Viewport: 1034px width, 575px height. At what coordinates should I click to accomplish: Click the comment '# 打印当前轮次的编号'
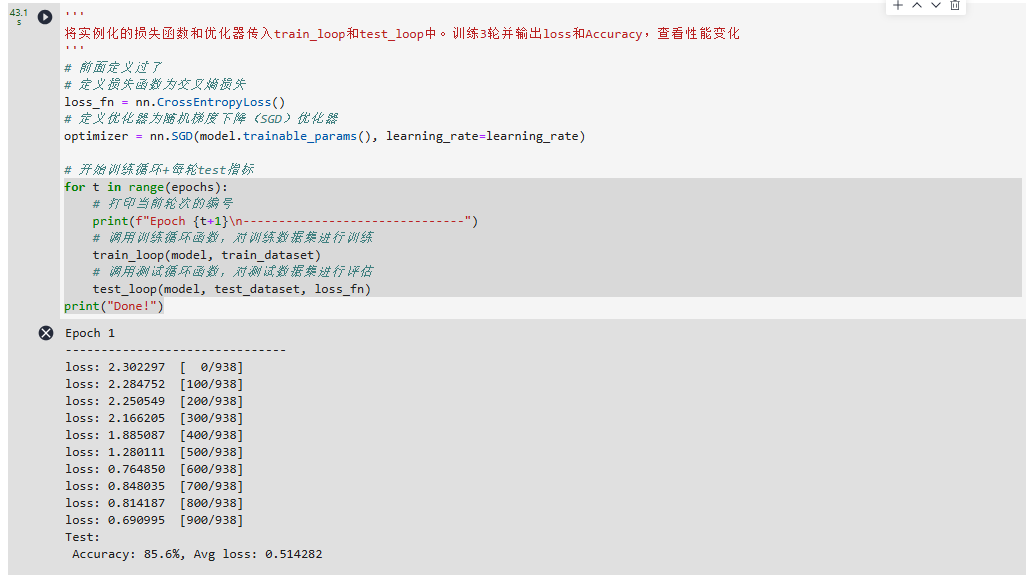[163, 204]
